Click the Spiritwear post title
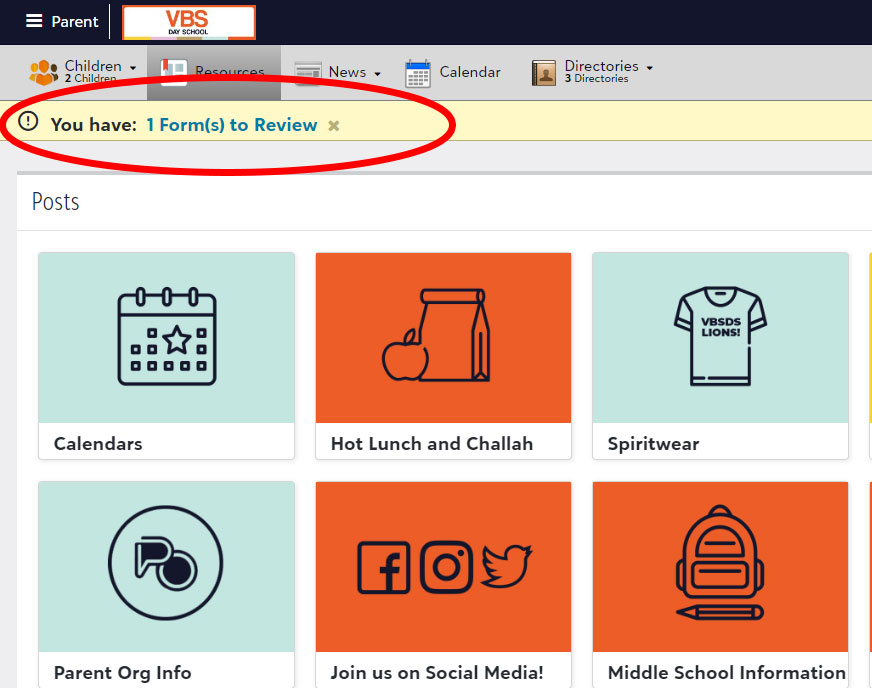This screenshot has height=688, width=872. (x=653, y=443)
